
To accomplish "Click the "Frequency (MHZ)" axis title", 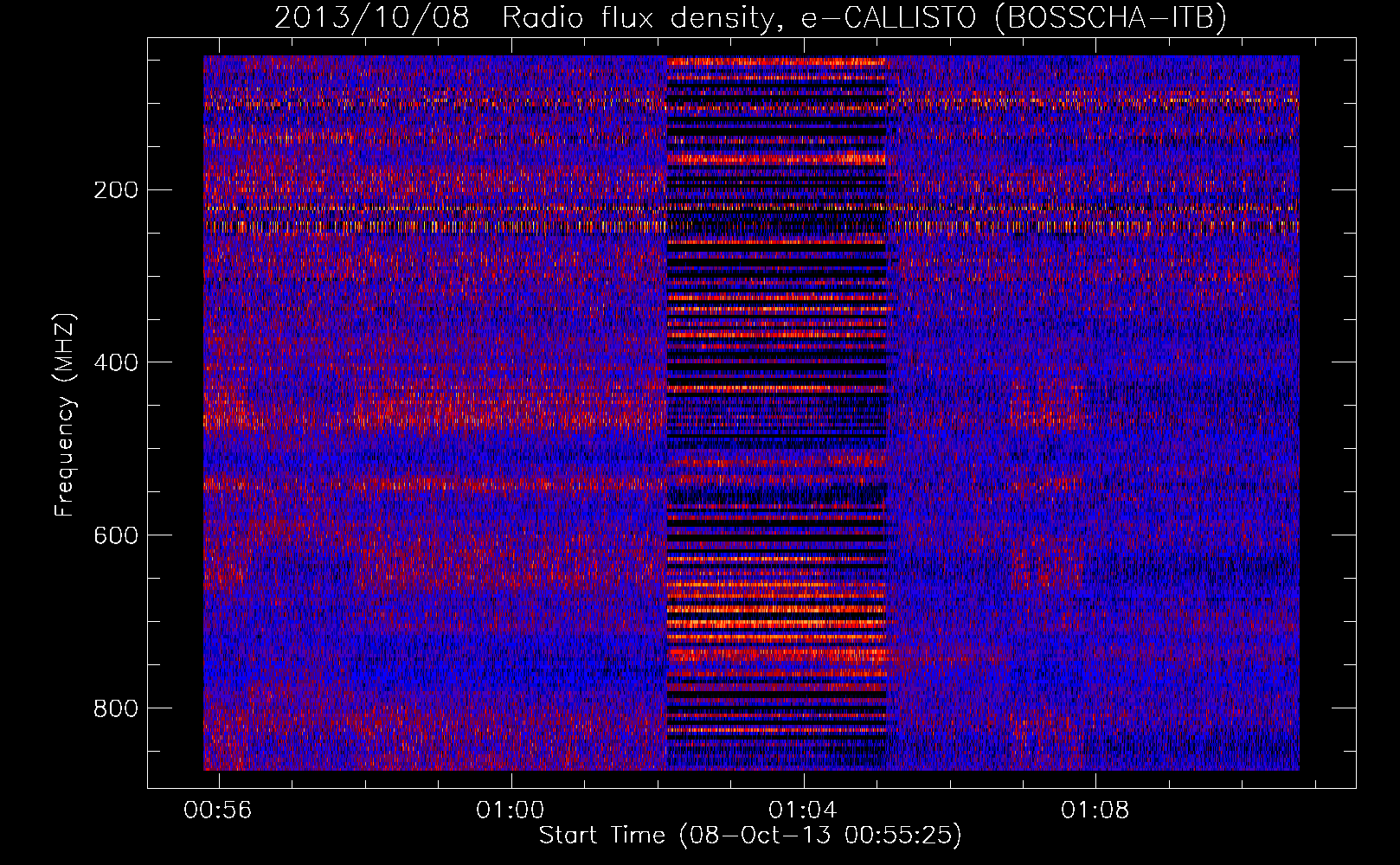I will 65,414.
